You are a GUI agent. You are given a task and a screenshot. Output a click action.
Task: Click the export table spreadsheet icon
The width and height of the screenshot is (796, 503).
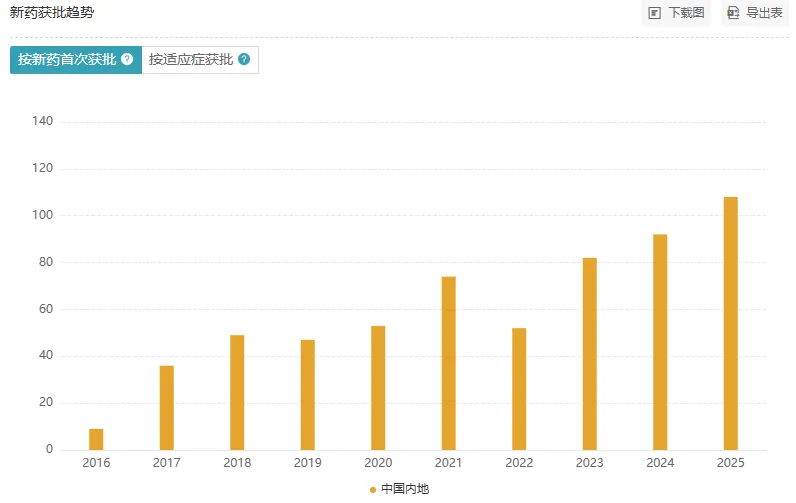(733, 13)
